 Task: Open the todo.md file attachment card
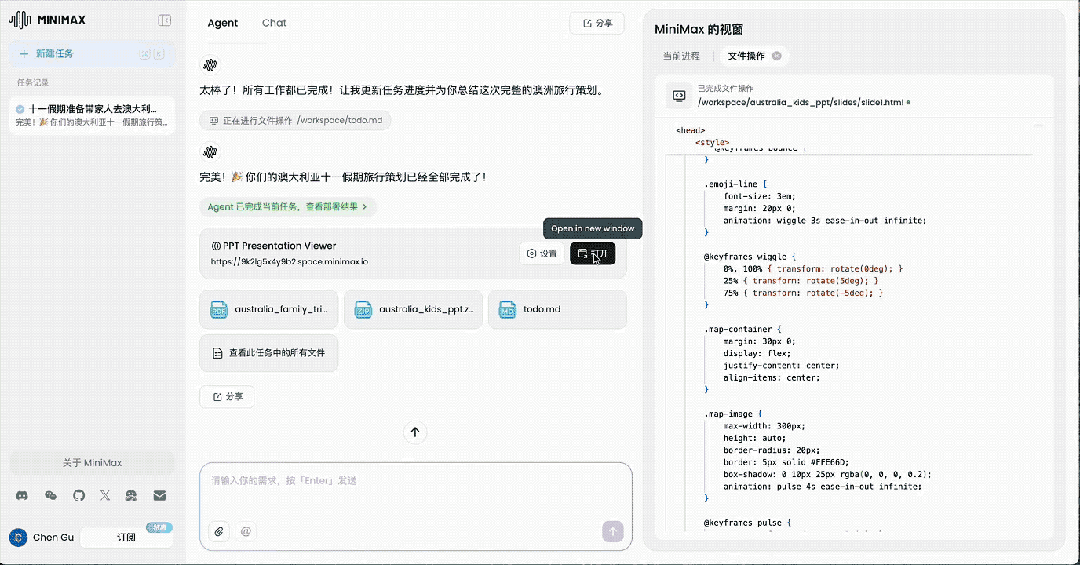(x=557, y=309)
